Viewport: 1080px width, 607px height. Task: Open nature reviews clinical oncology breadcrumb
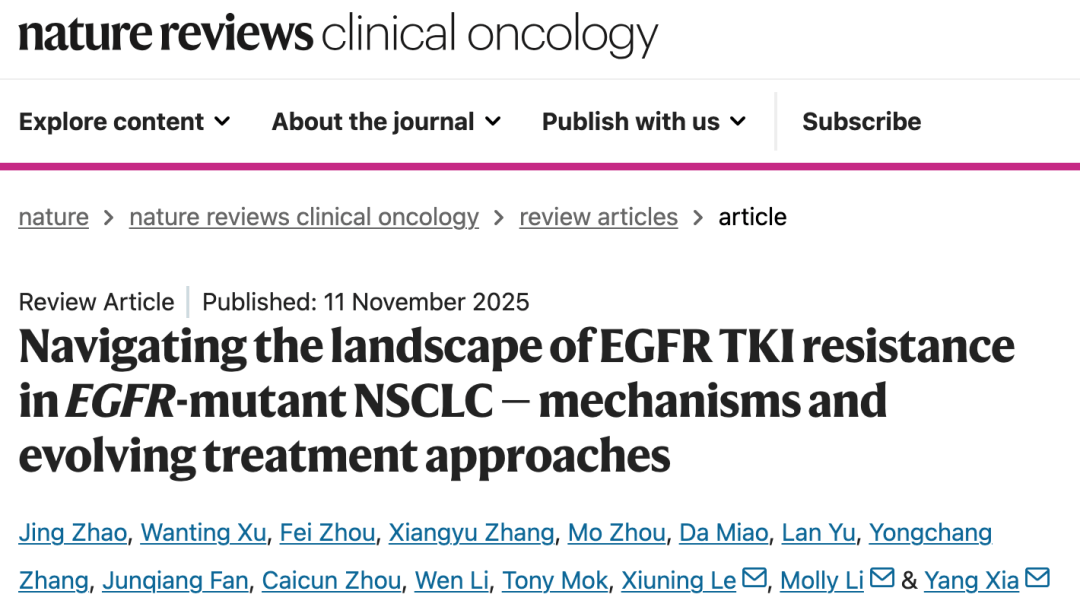304,217
